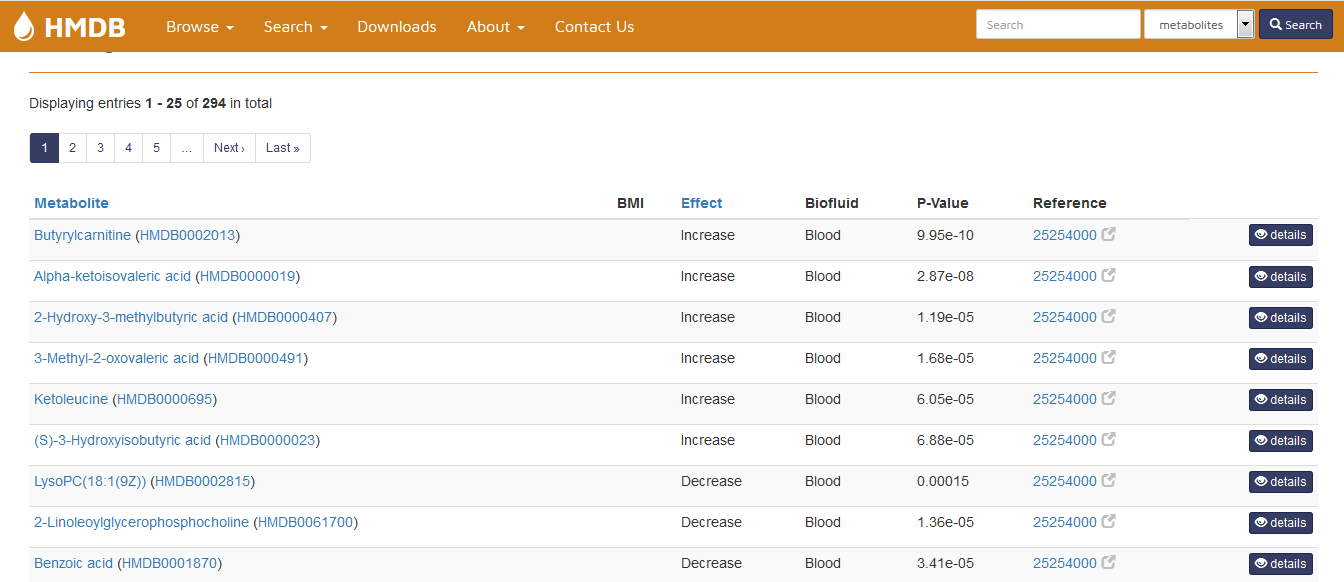The image size is (1344, 582).
Task: Click external link icon in Alpha-ketoisovaleric acid row
Action: (x=1108, y=276)
